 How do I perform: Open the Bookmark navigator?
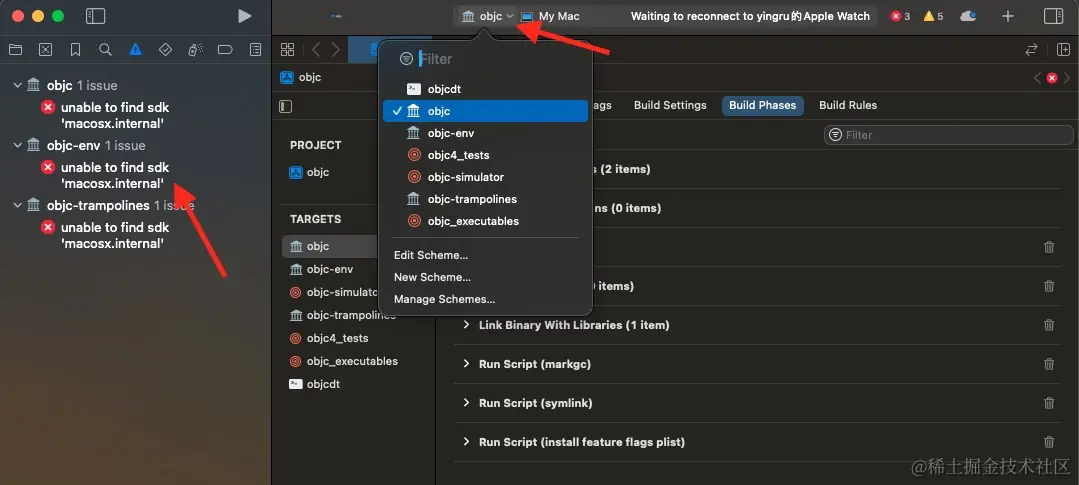[76, 50]
